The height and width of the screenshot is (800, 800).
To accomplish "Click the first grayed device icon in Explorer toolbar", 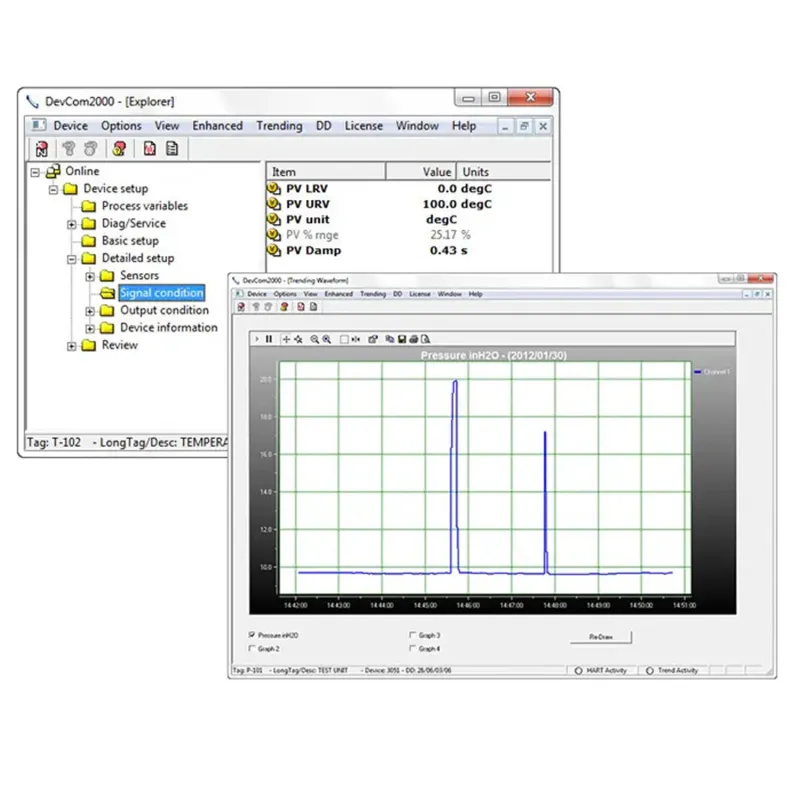I will tap(68, 148).
